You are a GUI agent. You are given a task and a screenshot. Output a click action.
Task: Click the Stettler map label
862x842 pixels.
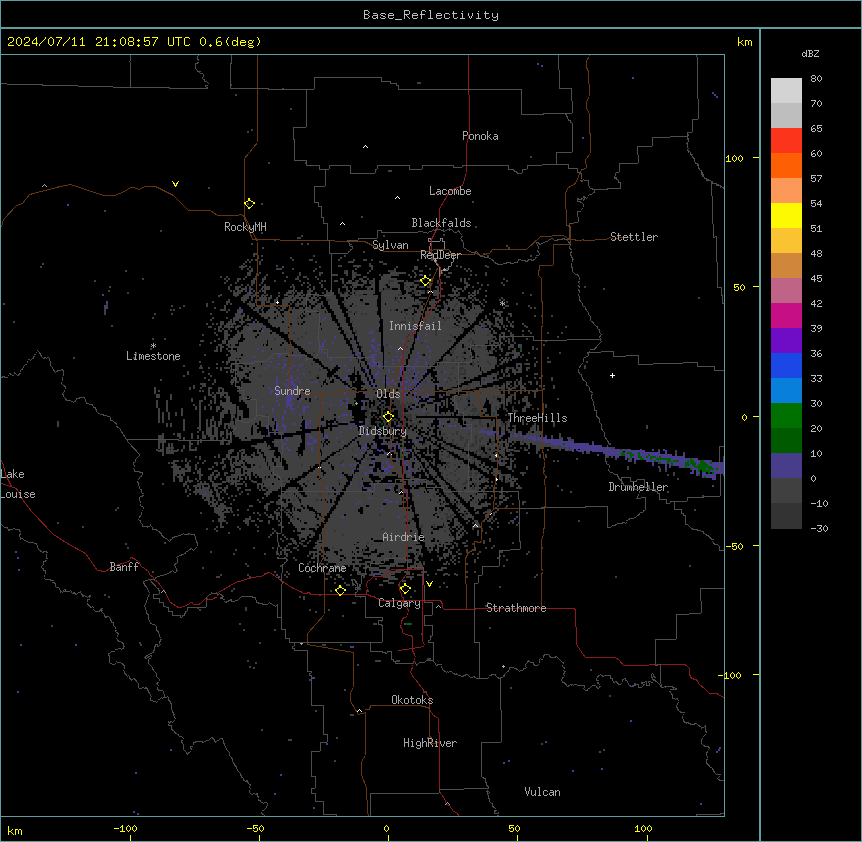634,237
